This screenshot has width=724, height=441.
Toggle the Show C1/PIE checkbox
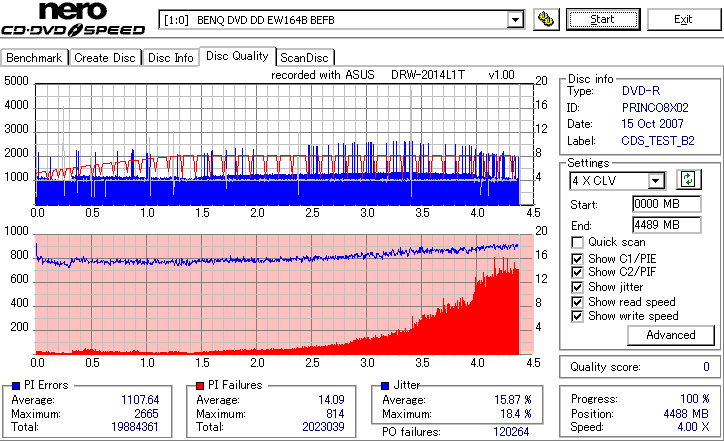coord(577,259)
